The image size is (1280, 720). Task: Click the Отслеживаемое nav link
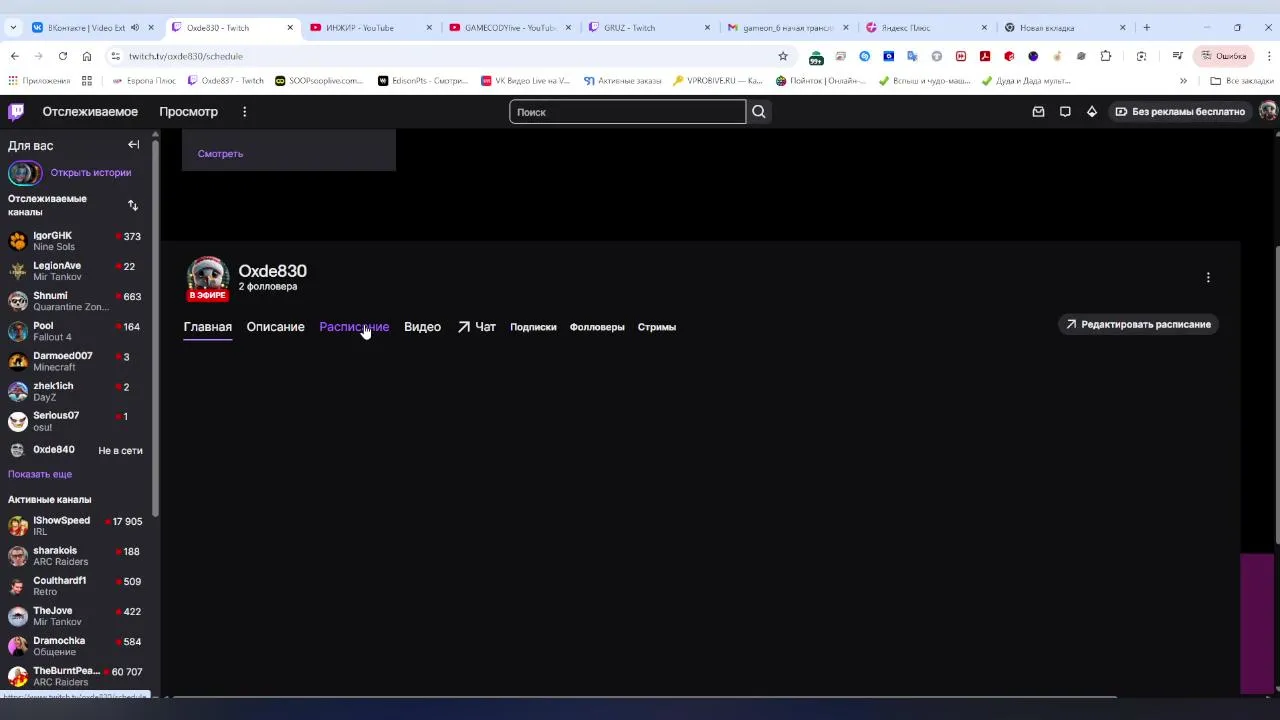coord(90,112)
